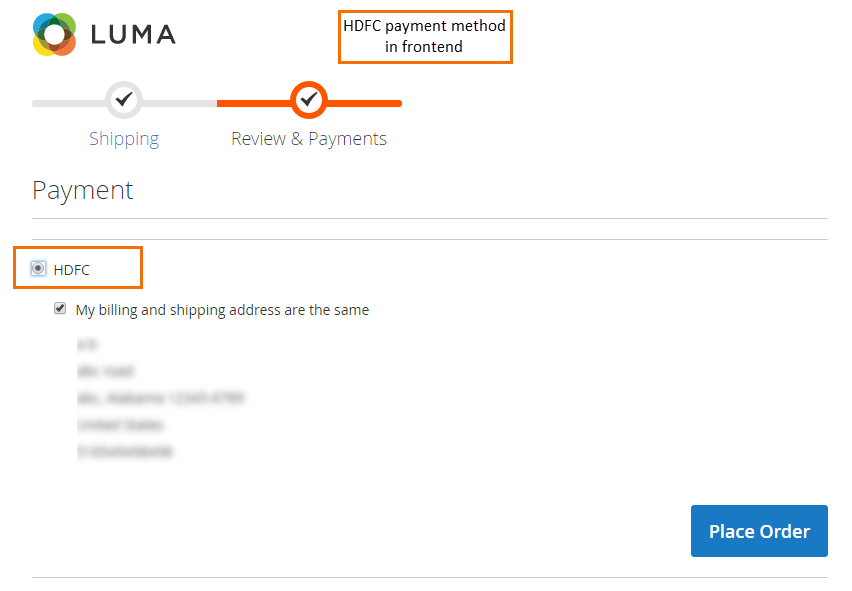The image size is (852, 591).
Task: Uncheck billing and shipping address are the same
Action: click(60, 308)
